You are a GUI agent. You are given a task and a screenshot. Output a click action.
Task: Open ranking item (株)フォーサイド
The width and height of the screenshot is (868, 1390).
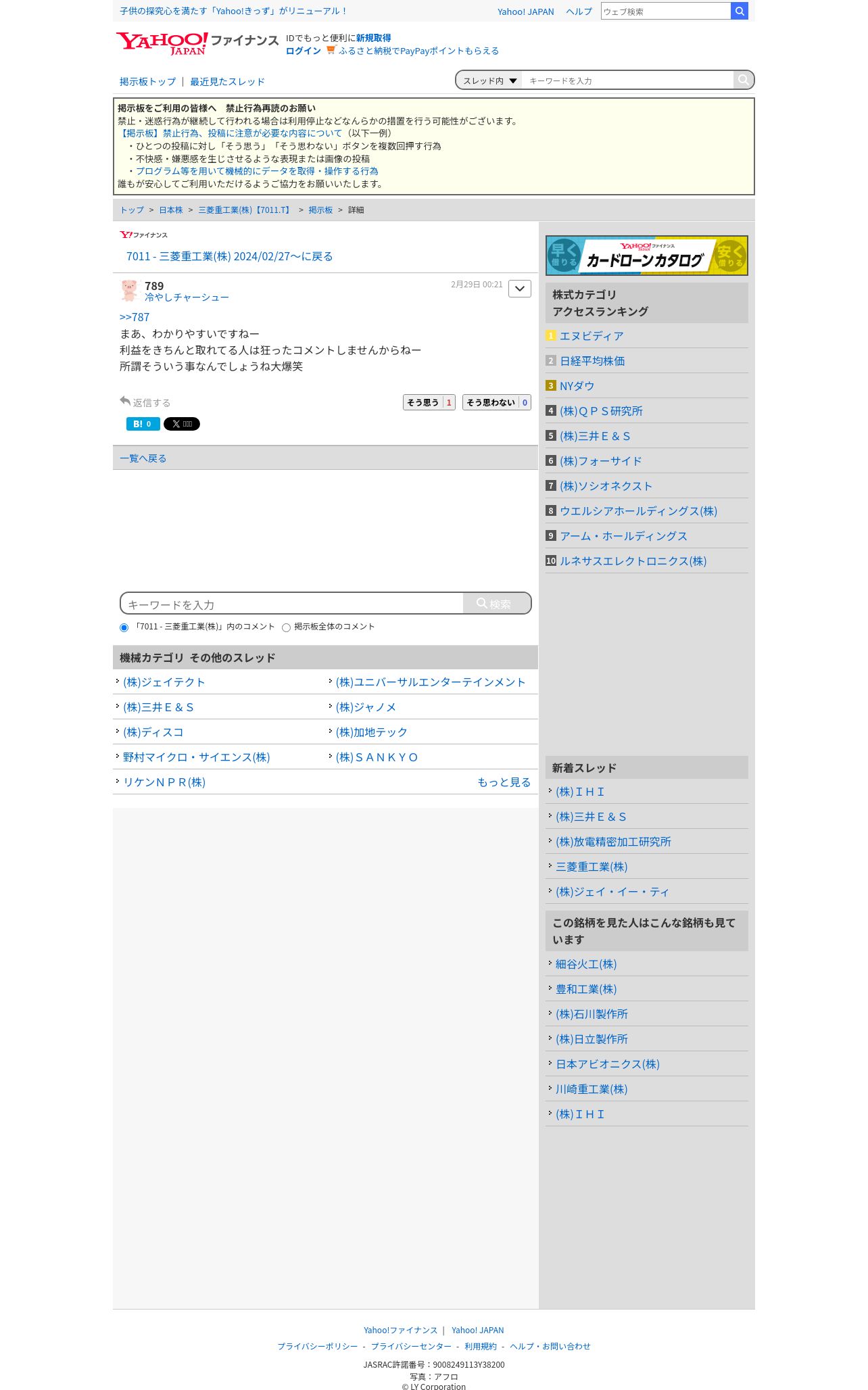point(601,461)
